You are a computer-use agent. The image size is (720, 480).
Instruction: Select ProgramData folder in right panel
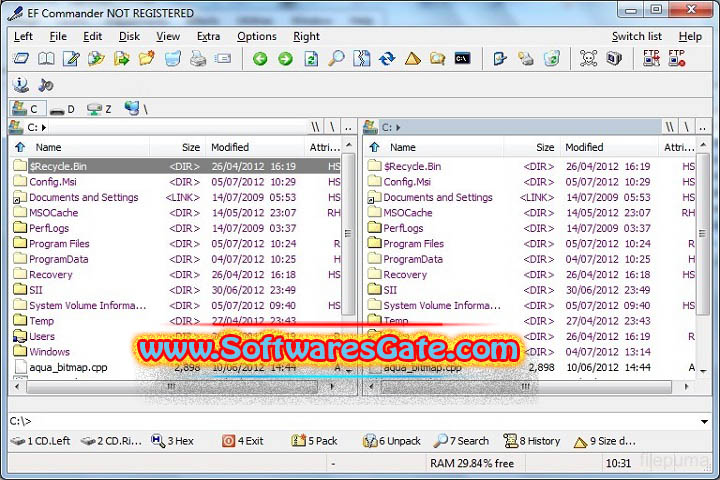click(413, 259)
